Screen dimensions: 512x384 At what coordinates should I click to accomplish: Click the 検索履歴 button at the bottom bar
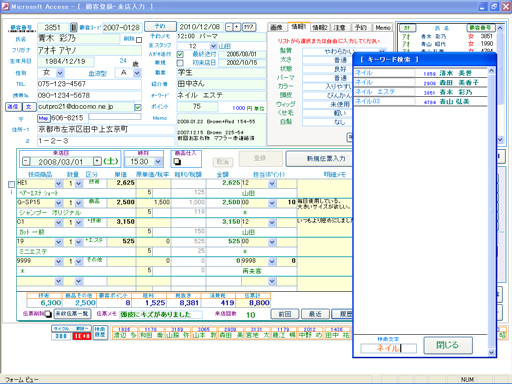pyautogui.click(x=100, y=332)
